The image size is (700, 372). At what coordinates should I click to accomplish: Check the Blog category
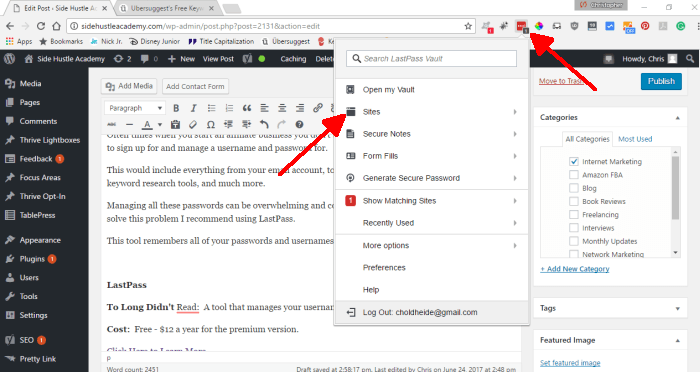coord(574,188)
